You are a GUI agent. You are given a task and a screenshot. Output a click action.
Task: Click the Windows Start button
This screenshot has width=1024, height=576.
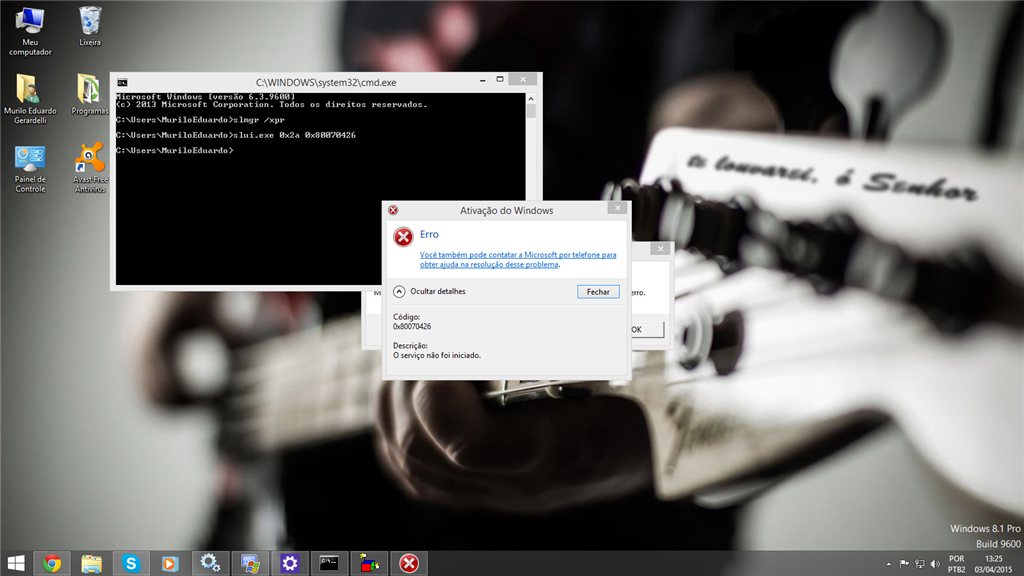click(x=16, y=563)
